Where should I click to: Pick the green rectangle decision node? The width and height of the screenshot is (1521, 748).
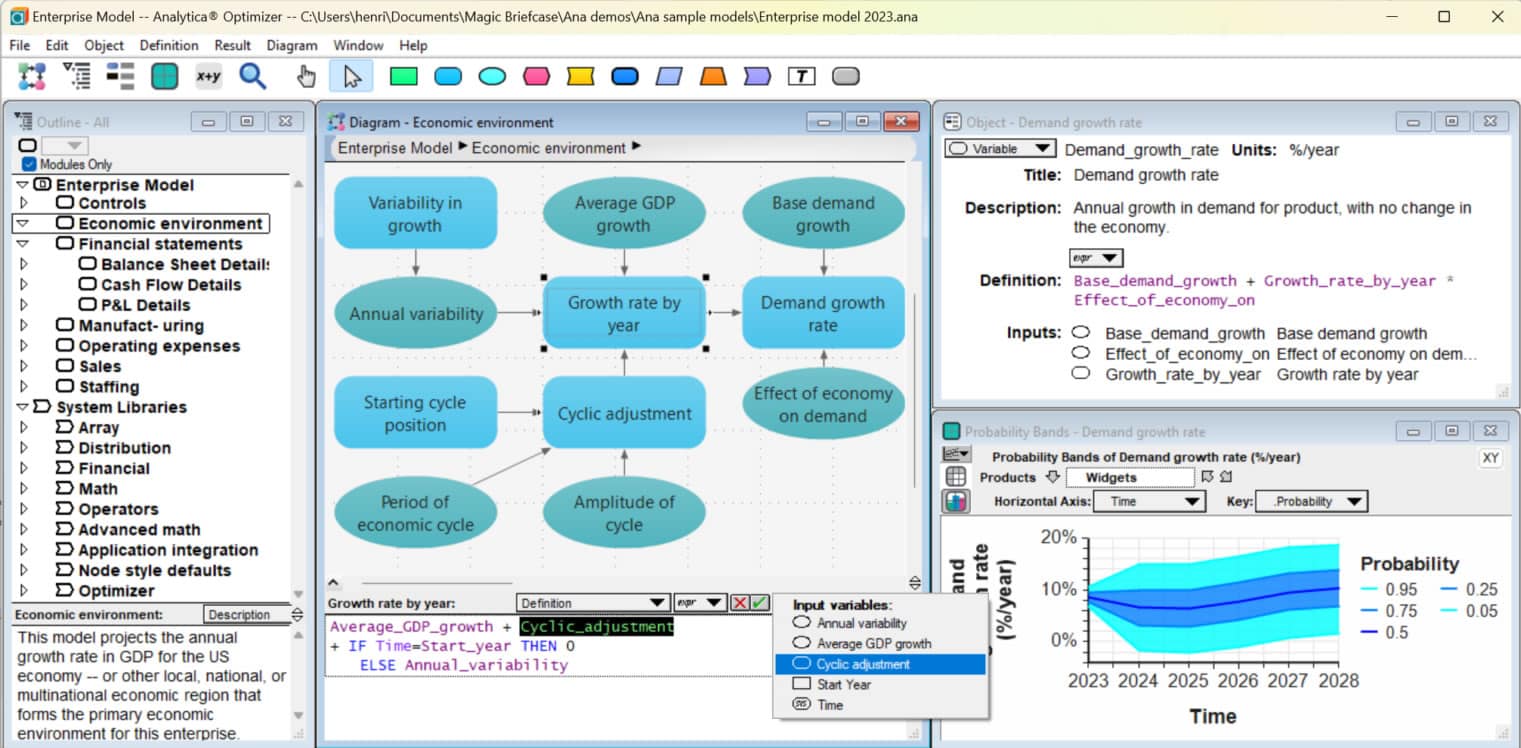403,76
